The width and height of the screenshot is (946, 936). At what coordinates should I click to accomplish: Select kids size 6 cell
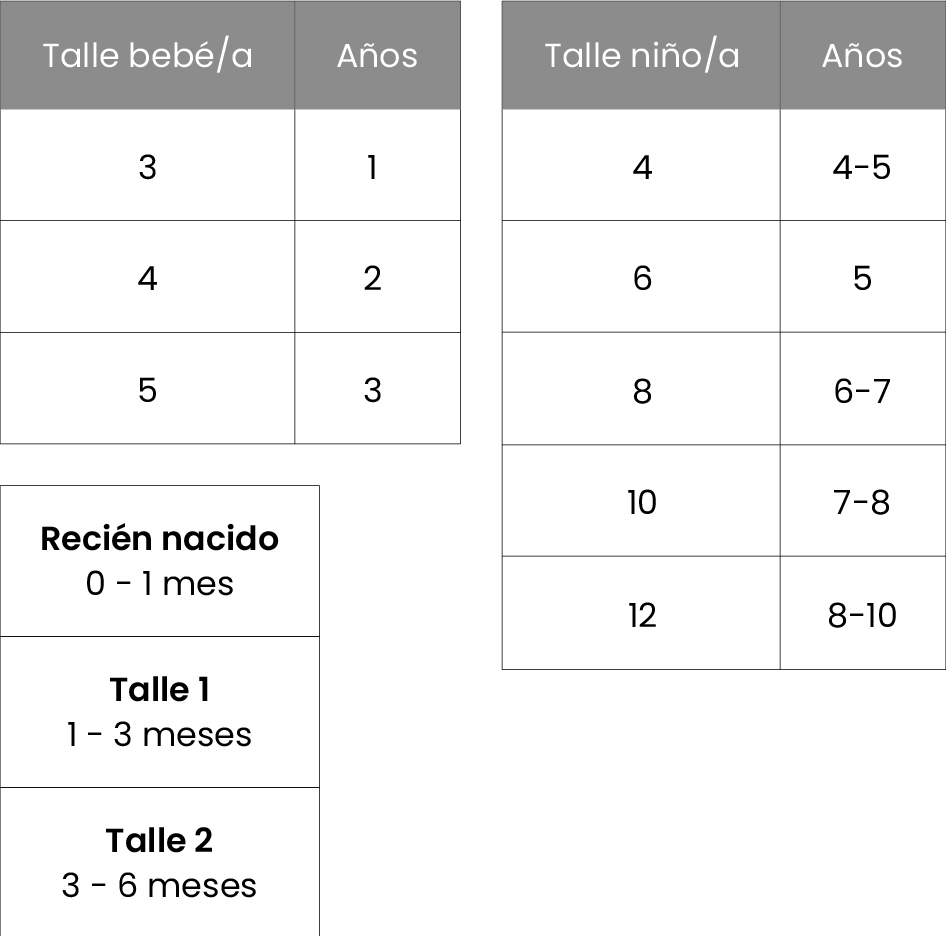pos(641,276)
